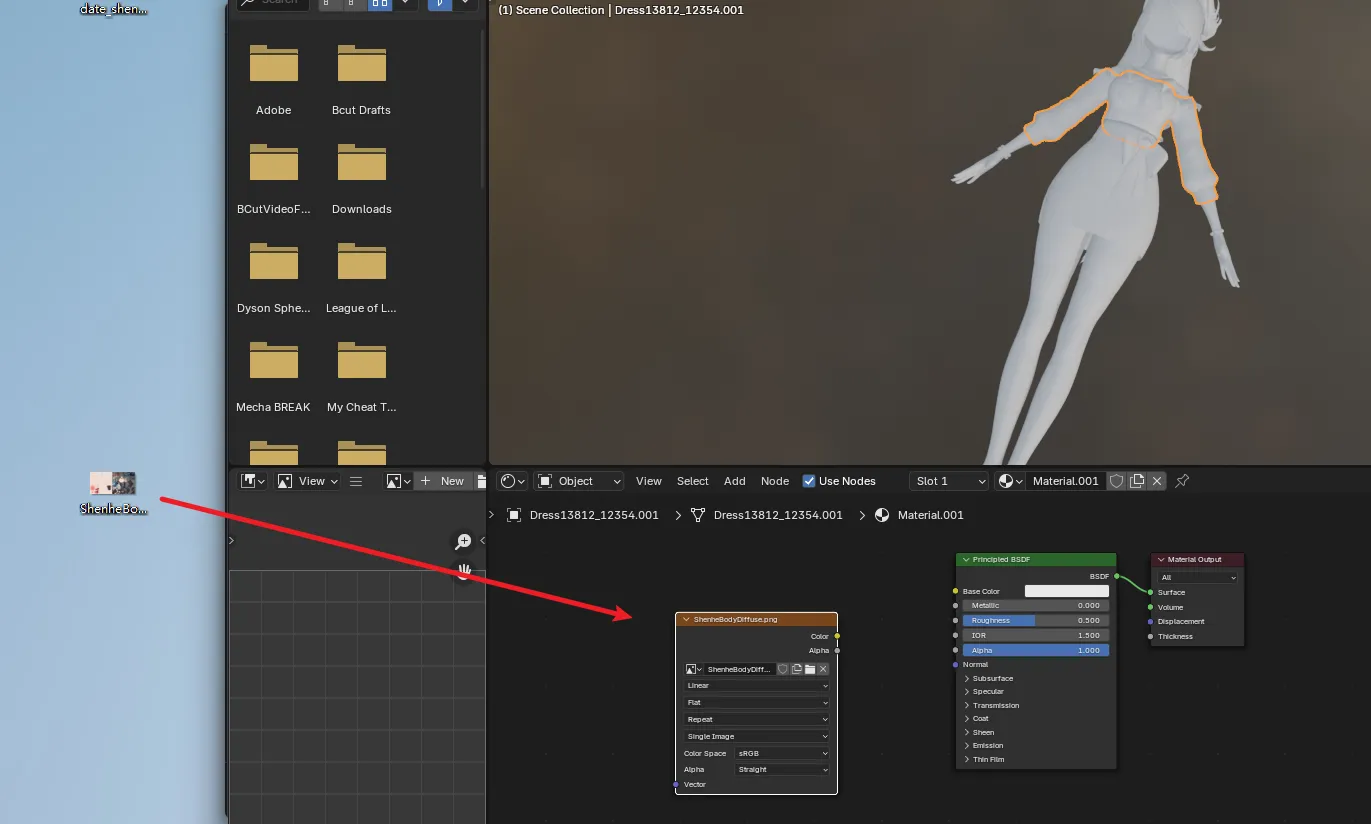The height and width of the screenshot is (824, 1371).
Task: Open image file with folder icon in node
Action: (810, 669)
